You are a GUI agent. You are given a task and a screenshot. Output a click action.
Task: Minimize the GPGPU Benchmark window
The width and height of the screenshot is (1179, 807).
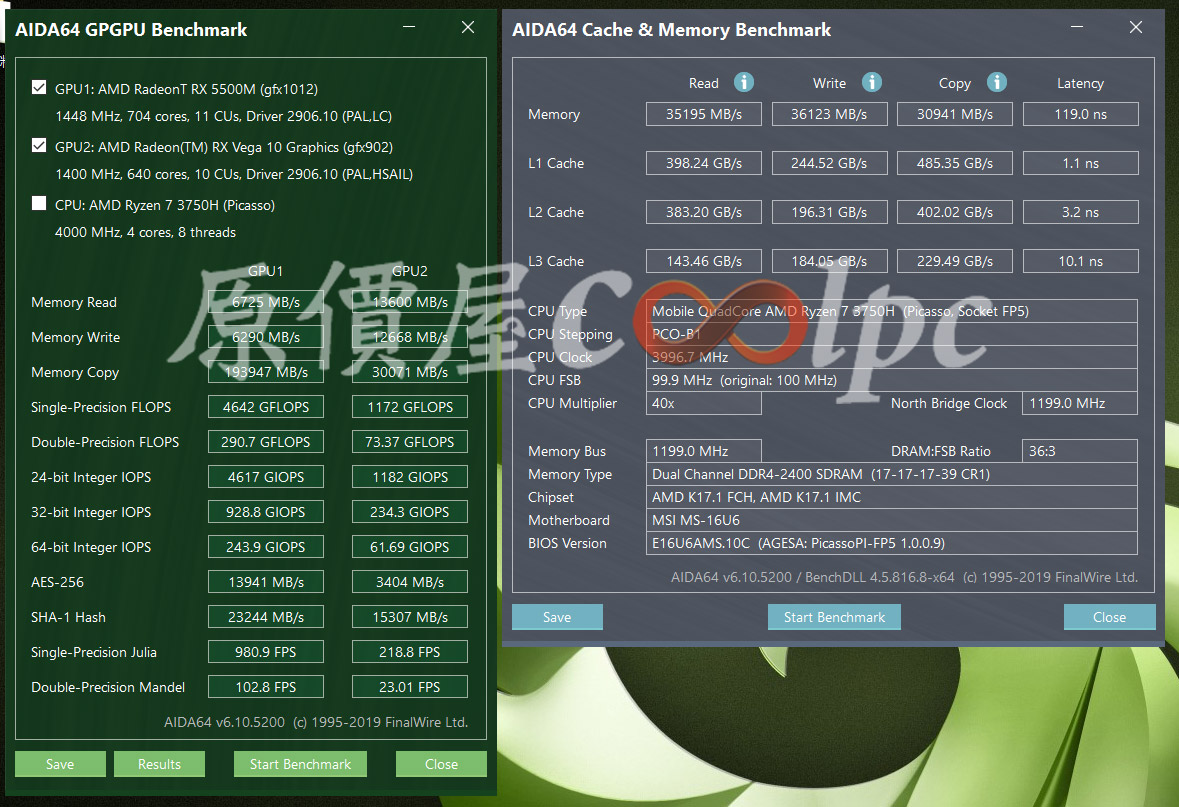pyautogui.click(x=409, y=27)
